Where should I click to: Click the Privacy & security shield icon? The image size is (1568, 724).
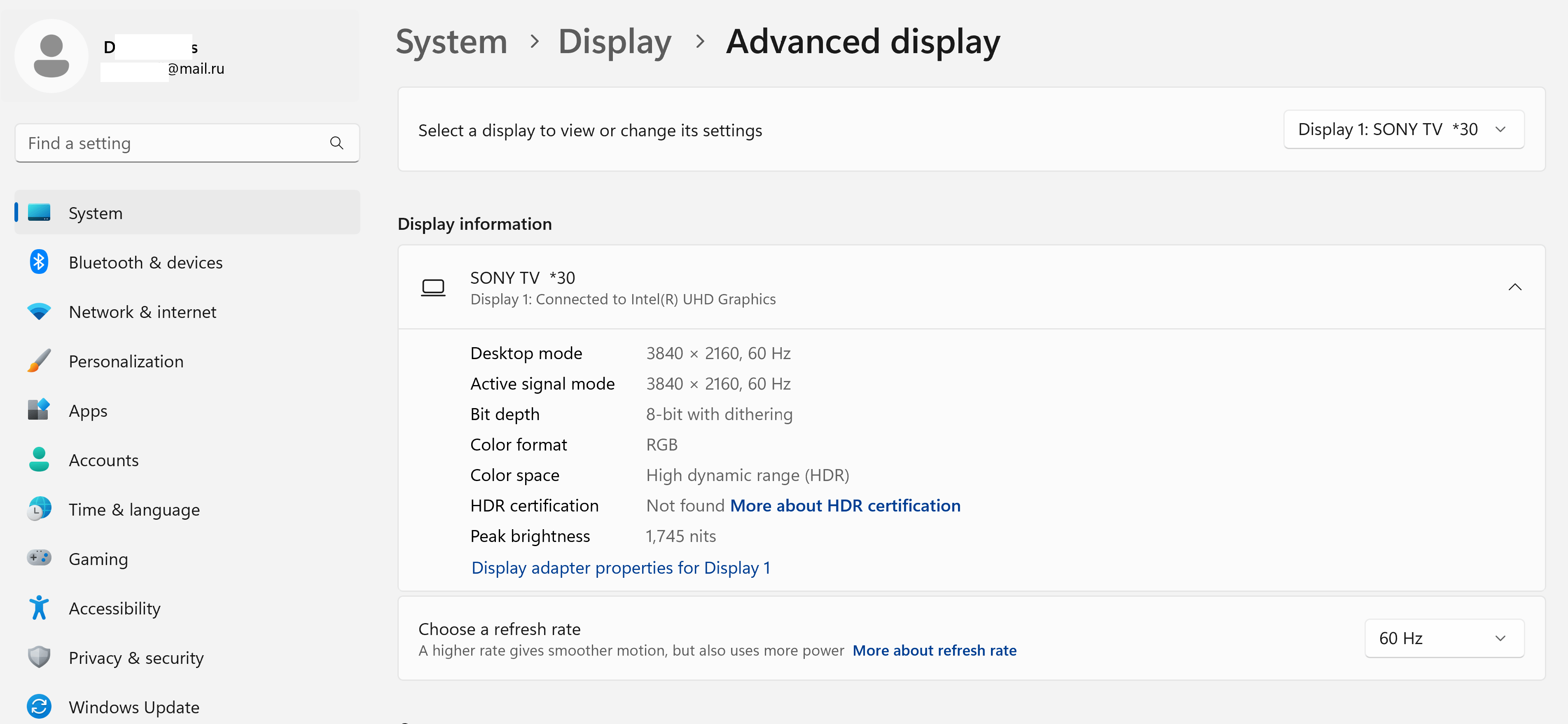(x=39, y=657)
